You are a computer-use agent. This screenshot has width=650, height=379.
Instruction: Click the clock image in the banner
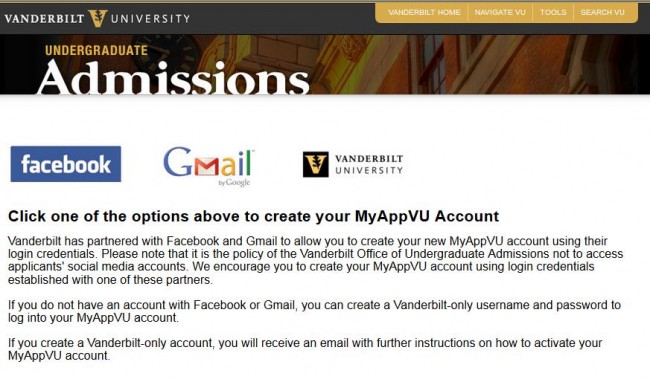166,54
